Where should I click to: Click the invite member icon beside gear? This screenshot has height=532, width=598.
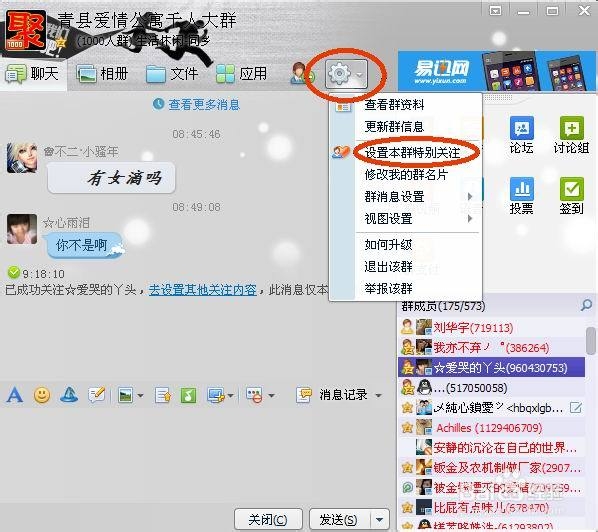[x=302, y=74]
